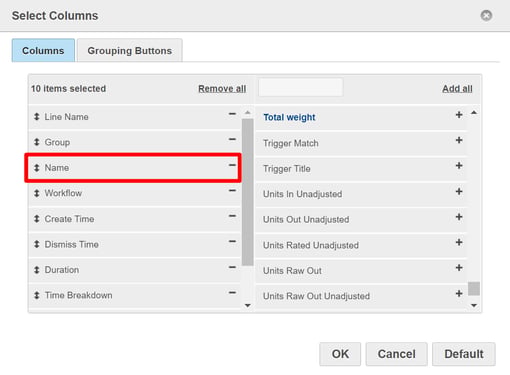Click the Remove all link
The width and height of the screenshot is (510, 375).
222,89
